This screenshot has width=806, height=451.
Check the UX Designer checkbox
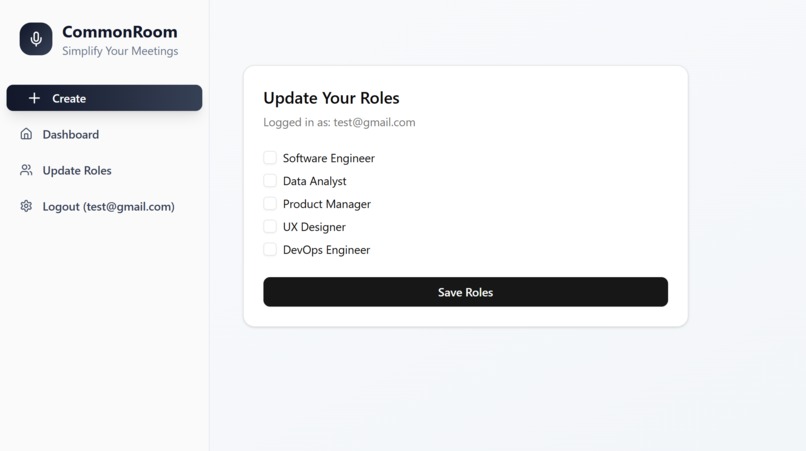(270, 226)
